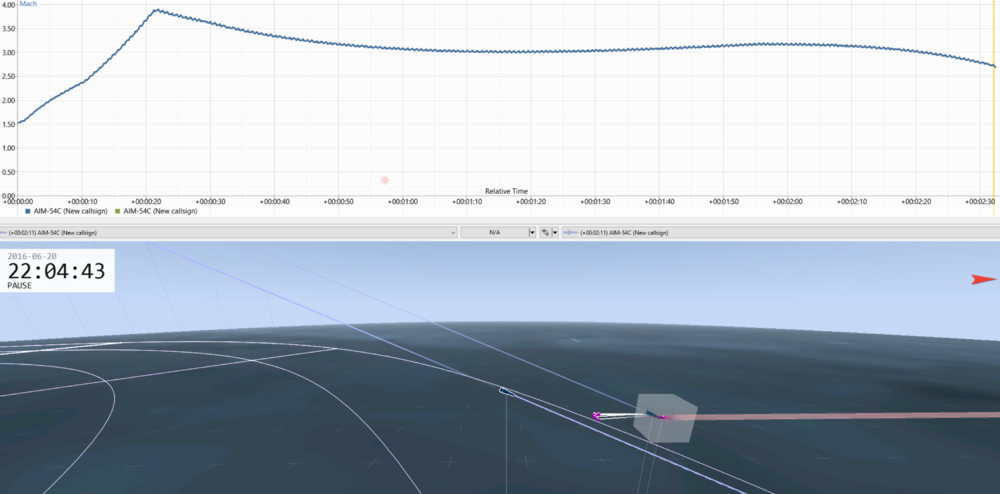Click the 4.00 value on Mach axis
Screen dimensions: 1000x494
click(x=8, y=5)
